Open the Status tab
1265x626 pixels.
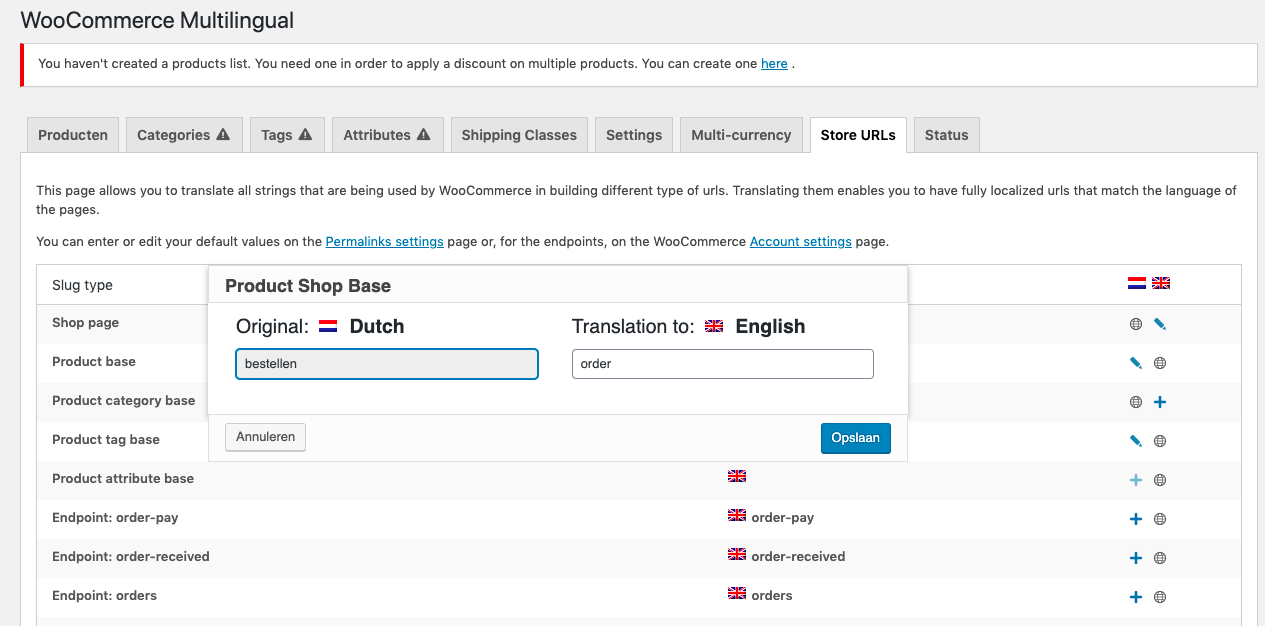[x=946, y=135]
